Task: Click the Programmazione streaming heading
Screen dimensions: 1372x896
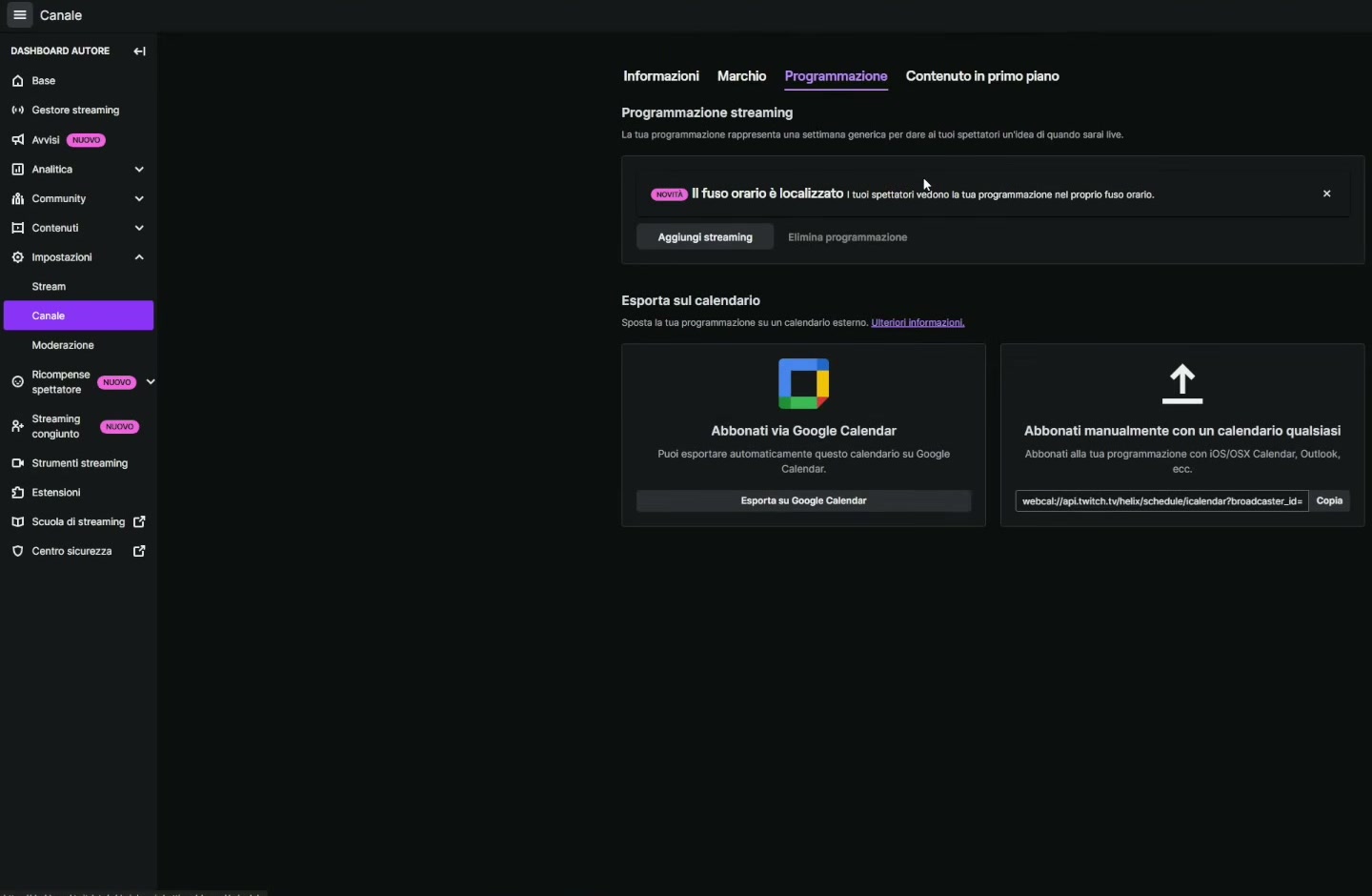Action: pyautogui.click(x=707, y=112)
